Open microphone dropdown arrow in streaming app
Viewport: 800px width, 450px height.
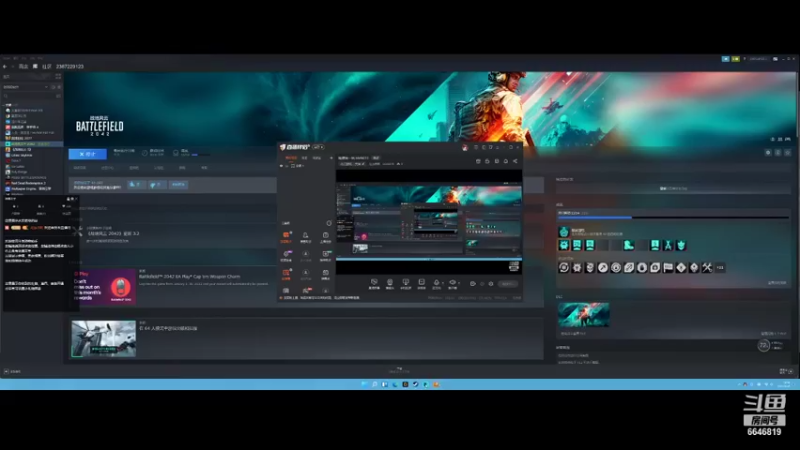[x=442, y=283]
